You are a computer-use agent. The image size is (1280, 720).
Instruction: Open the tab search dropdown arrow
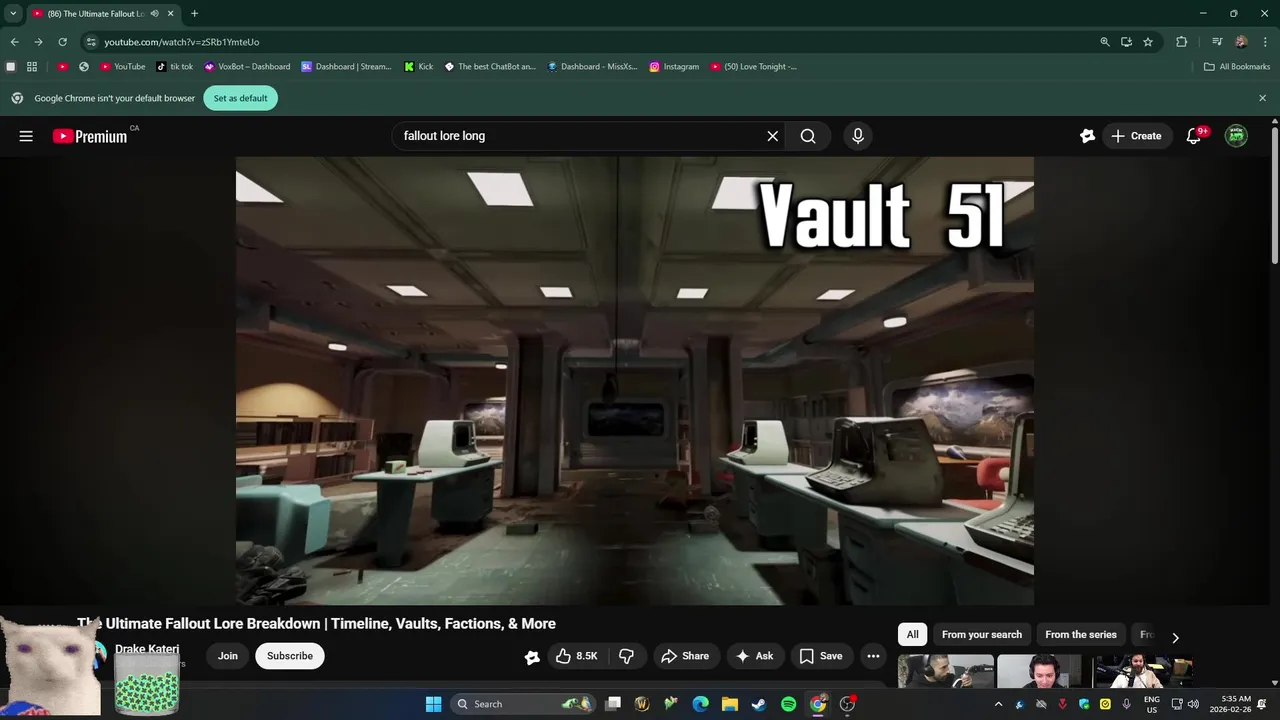point(13,14)
